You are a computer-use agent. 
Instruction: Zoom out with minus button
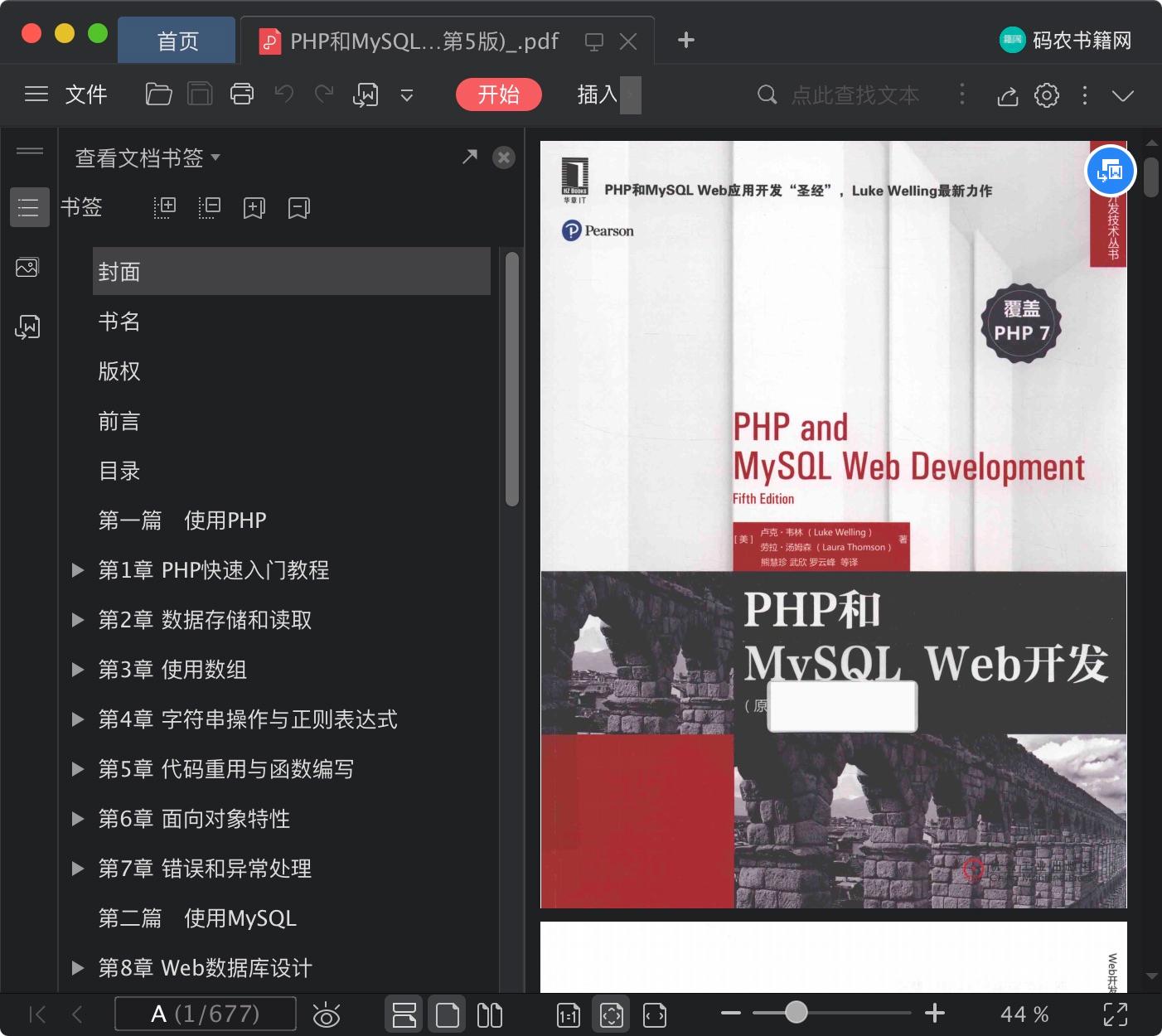point(731,1013)
